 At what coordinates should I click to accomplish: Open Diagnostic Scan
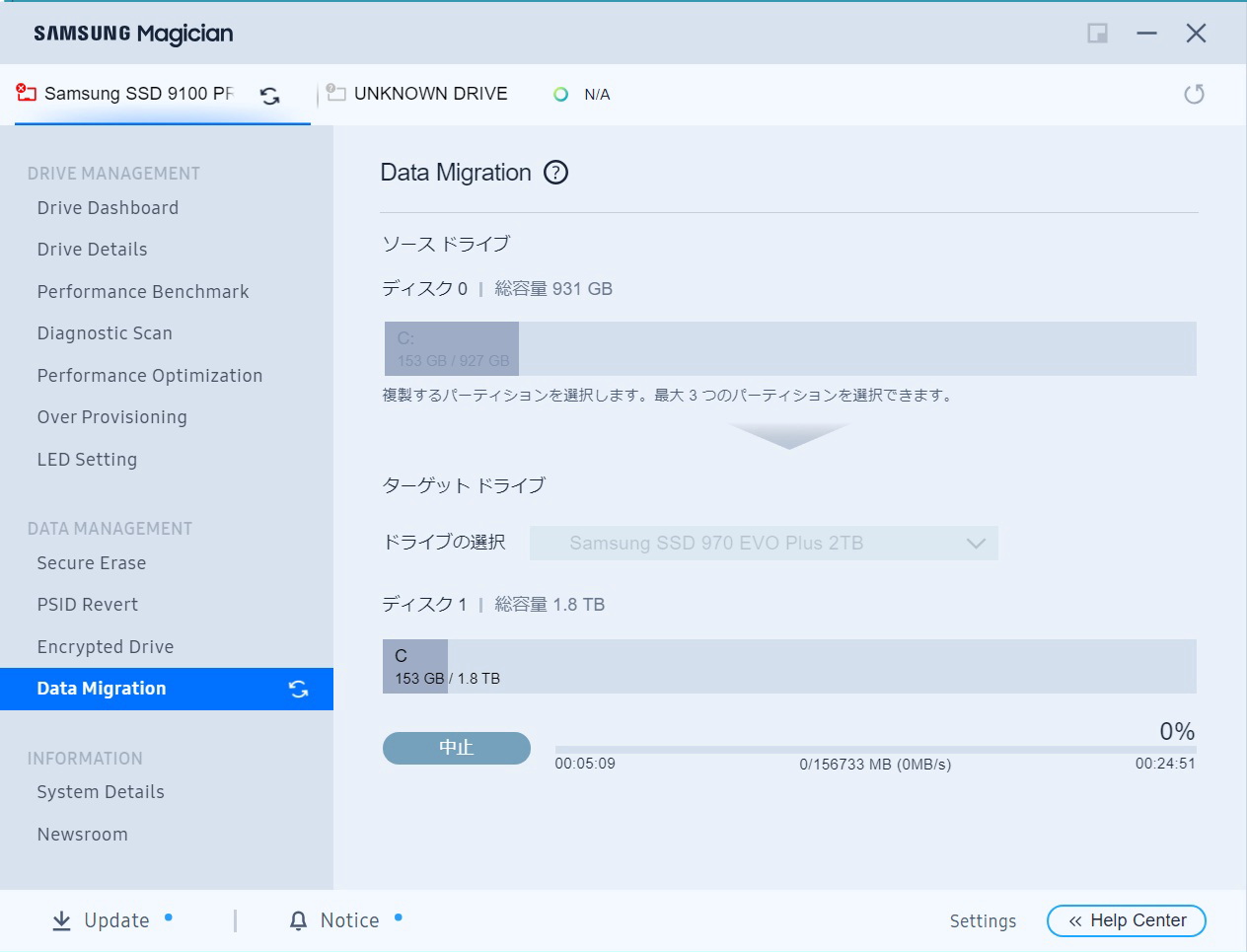tap(105, 333)
